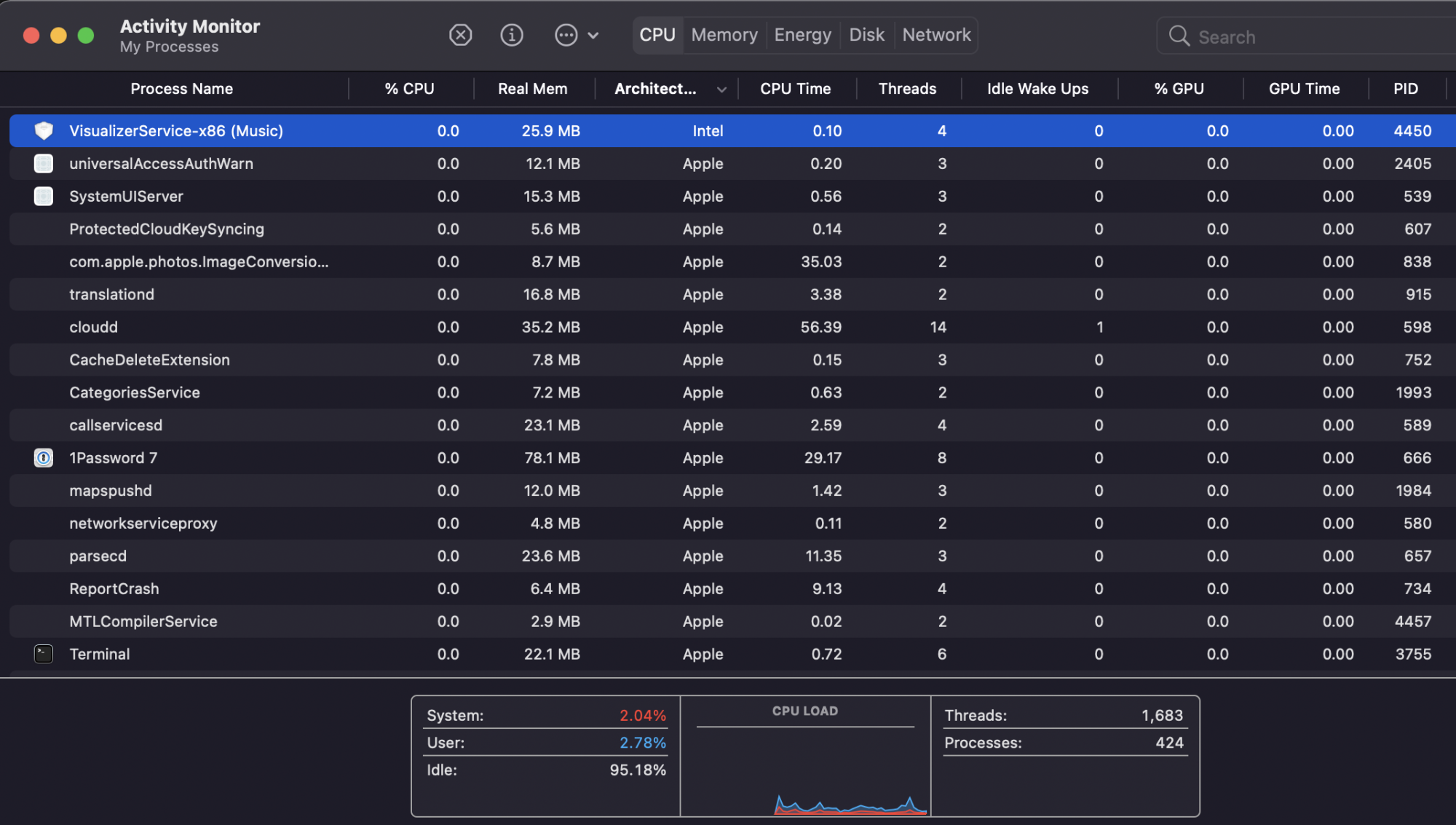Image resolution: width=1456 pixels, height=825 pixels.
Task: Click the process info (i) icon
Action: pyautogui.click(x=512, y=35)
